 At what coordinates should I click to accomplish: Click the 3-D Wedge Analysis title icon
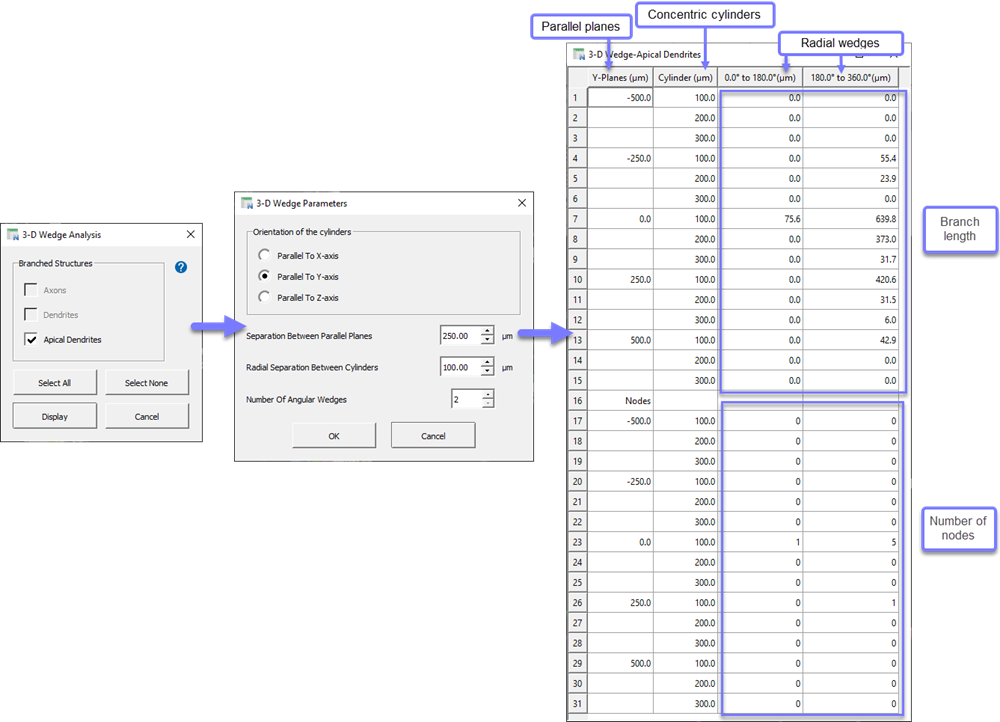click(x=14, y=235)
